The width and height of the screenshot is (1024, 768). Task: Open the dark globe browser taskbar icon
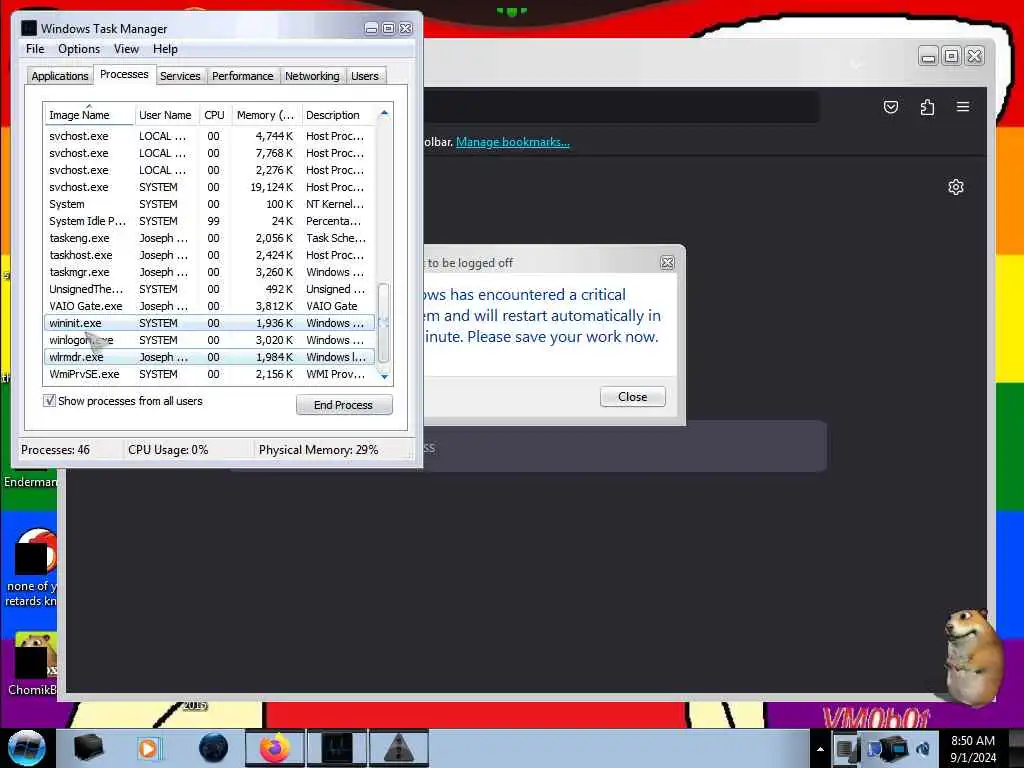214,748
